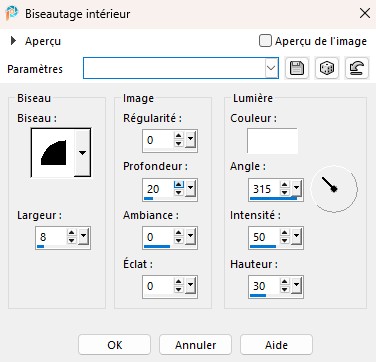Open the Couleur light color swatch
The image size is (376, 362).
(x=272, y=141)
